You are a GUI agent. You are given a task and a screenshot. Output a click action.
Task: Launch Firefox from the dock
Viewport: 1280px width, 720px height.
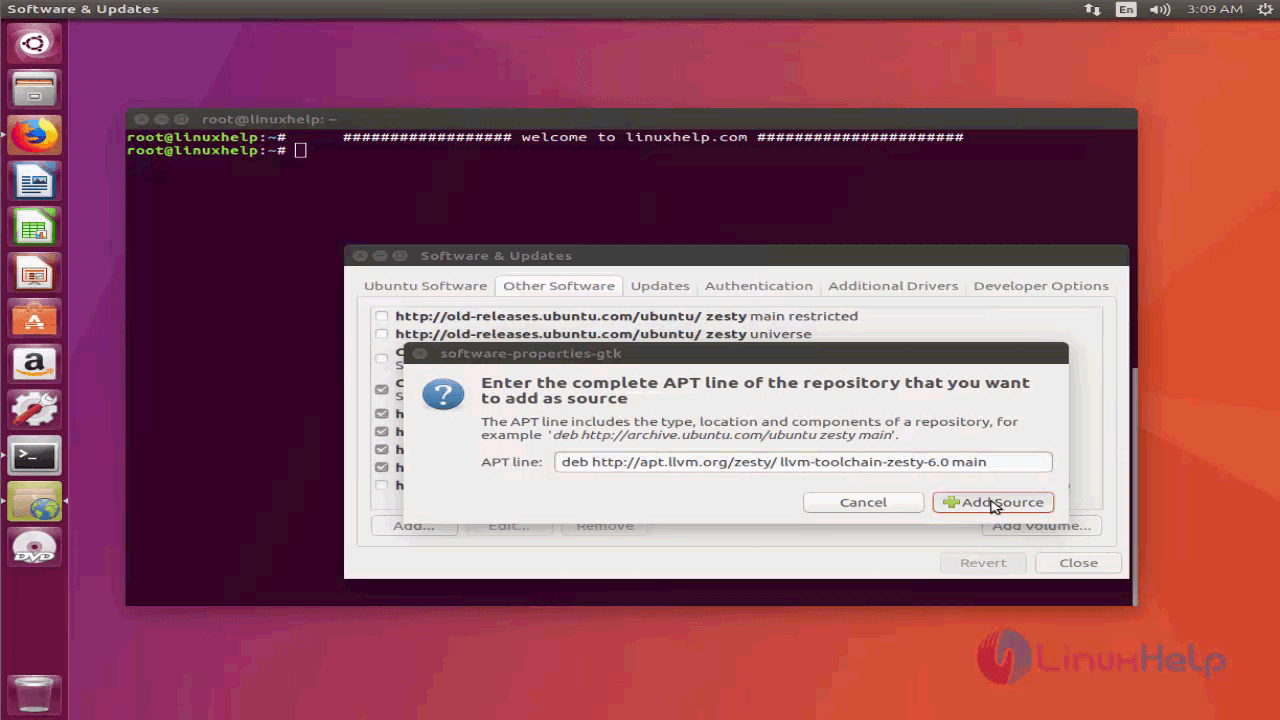click(x=34, y=135)
